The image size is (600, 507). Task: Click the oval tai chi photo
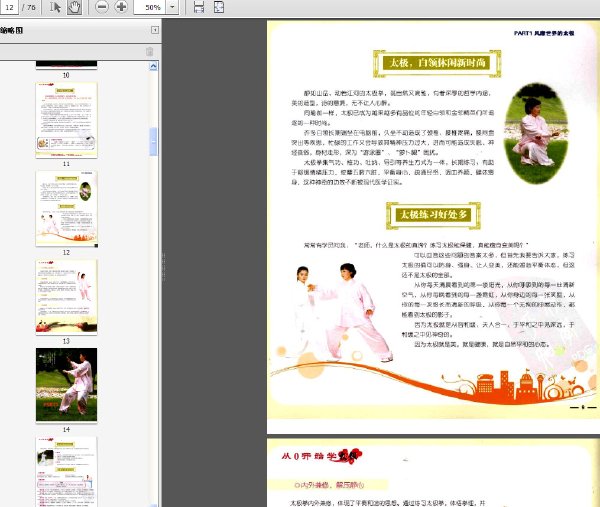point(536,134)
